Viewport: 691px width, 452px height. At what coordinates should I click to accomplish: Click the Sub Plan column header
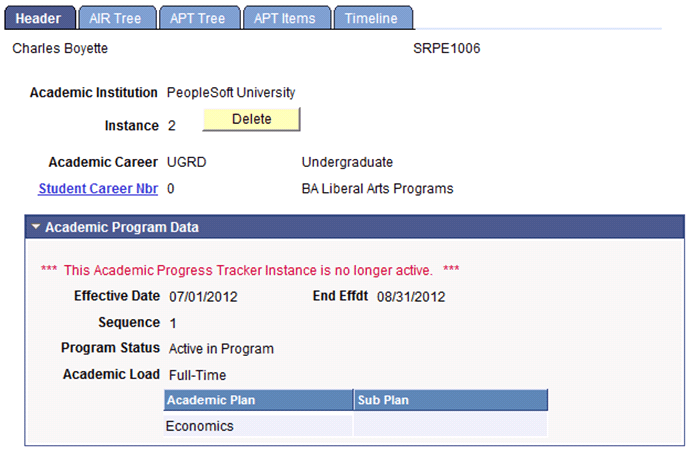(x=450, y=400)
